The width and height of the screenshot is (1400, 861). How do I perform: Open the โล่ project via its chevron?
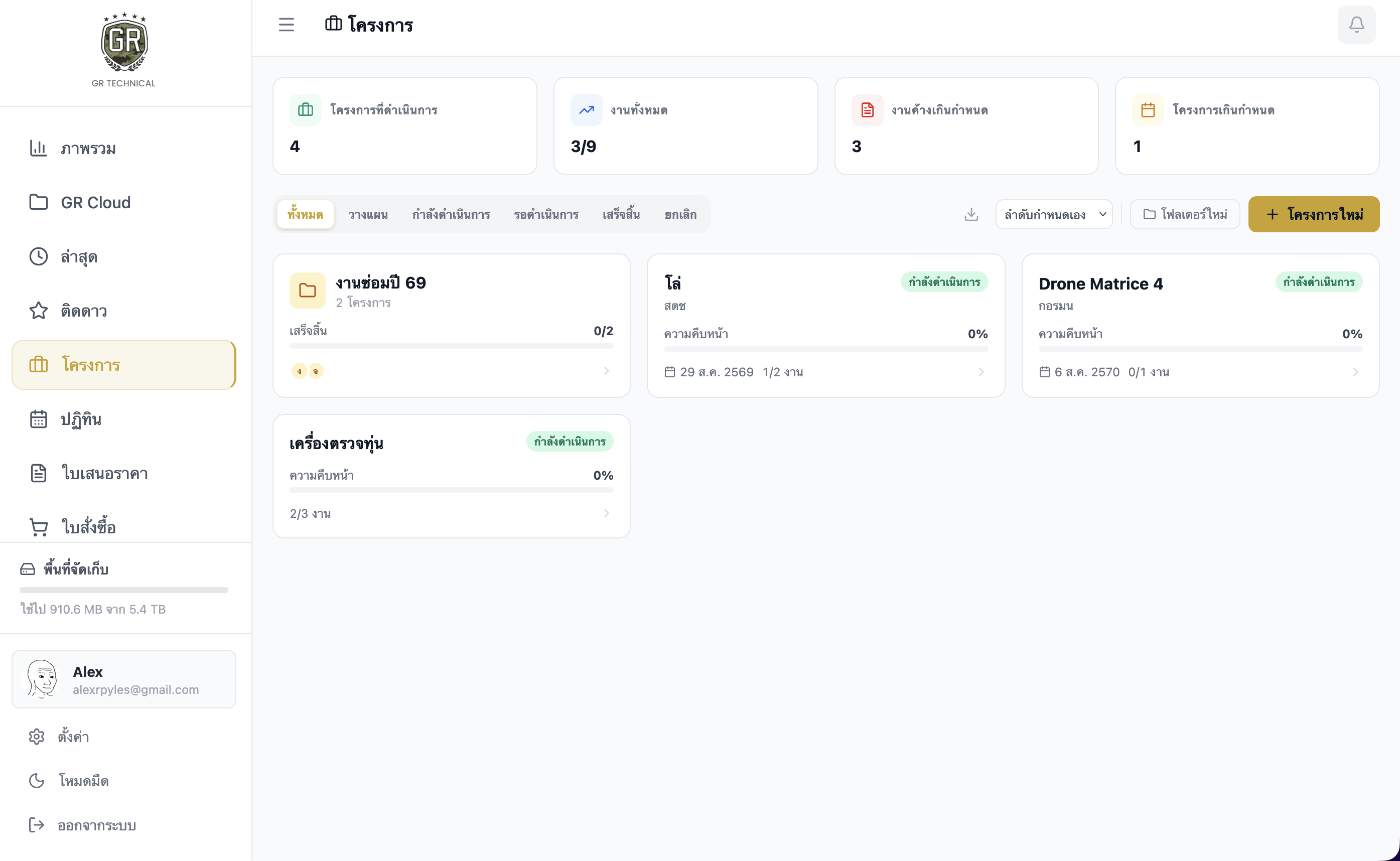pyautogui.click(x=981, y=372)
